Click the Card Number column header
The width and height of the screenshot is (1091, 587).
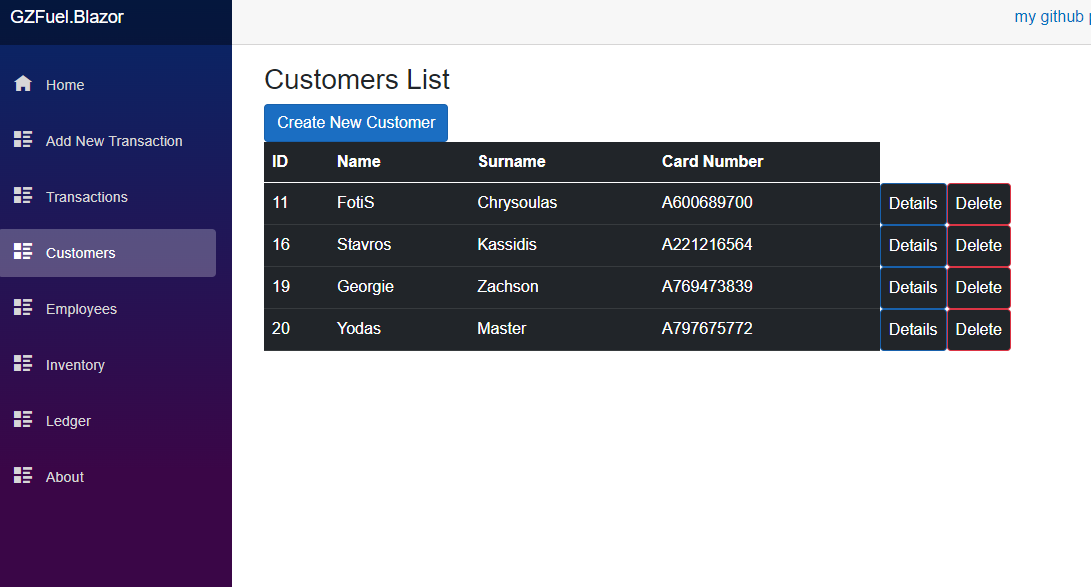(712, 161)
